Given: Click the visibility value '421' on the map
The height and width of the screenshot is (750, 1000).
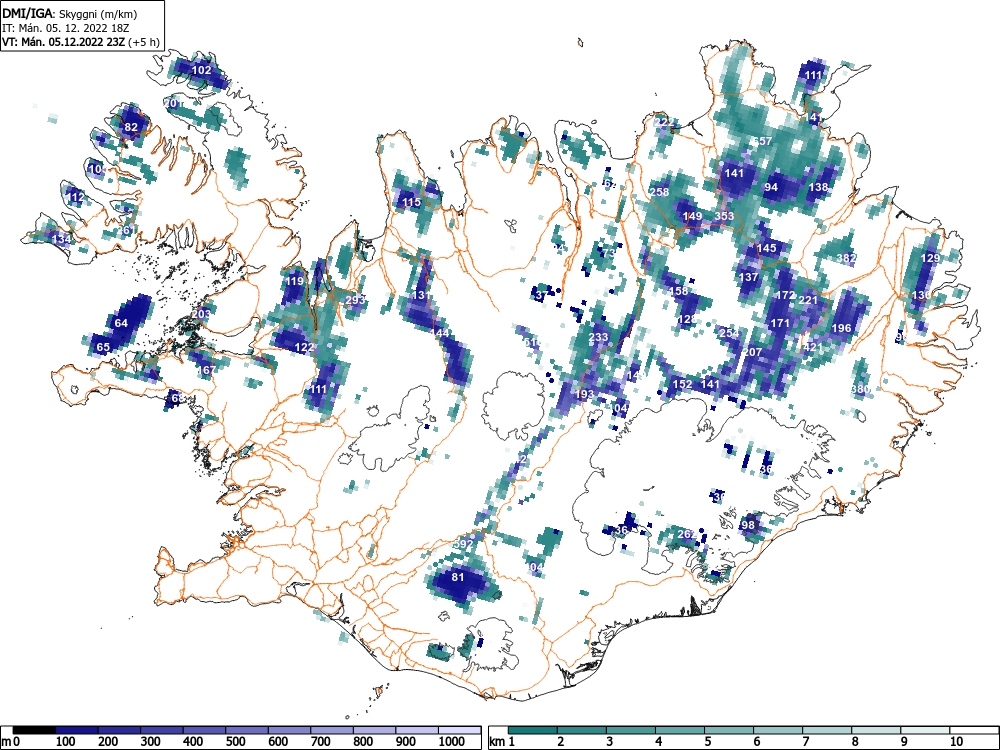Looking at the screenshot, I should click(x=813, y=348).
